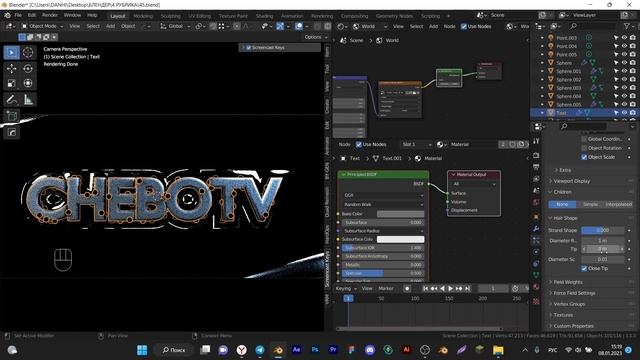The height and width of the screenshot is (360, 640).
Task: Hide Point.003 with its eye icon
Action: [x=624, y=38]
